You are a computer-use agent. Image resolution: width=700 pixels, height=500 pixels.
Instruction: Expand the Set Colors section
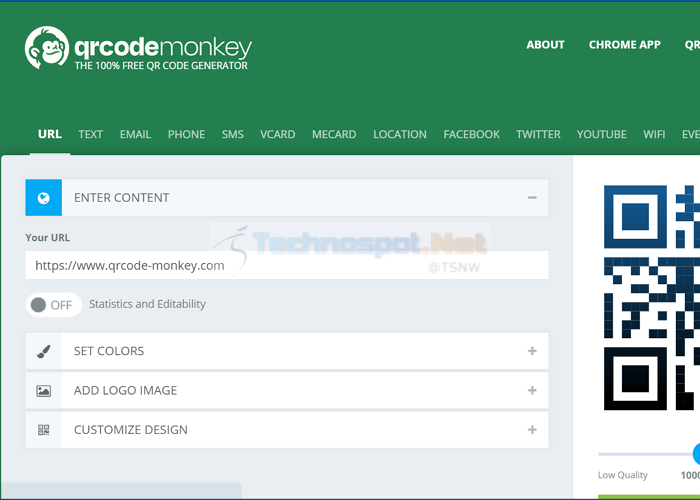point(532,351)
